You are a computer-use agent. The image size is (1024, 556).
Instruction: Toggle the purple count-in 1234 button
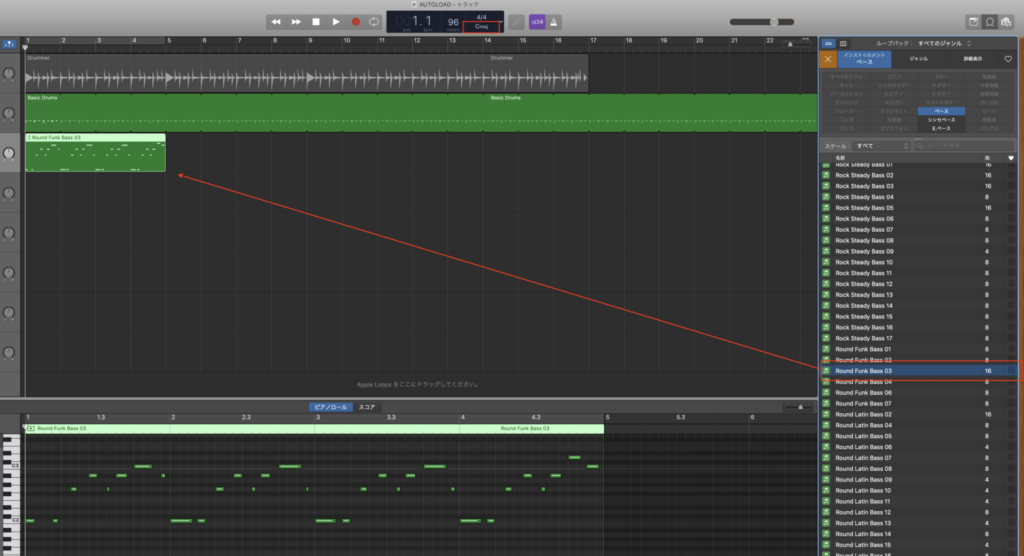pyautogui.click(x=537, y=21)
